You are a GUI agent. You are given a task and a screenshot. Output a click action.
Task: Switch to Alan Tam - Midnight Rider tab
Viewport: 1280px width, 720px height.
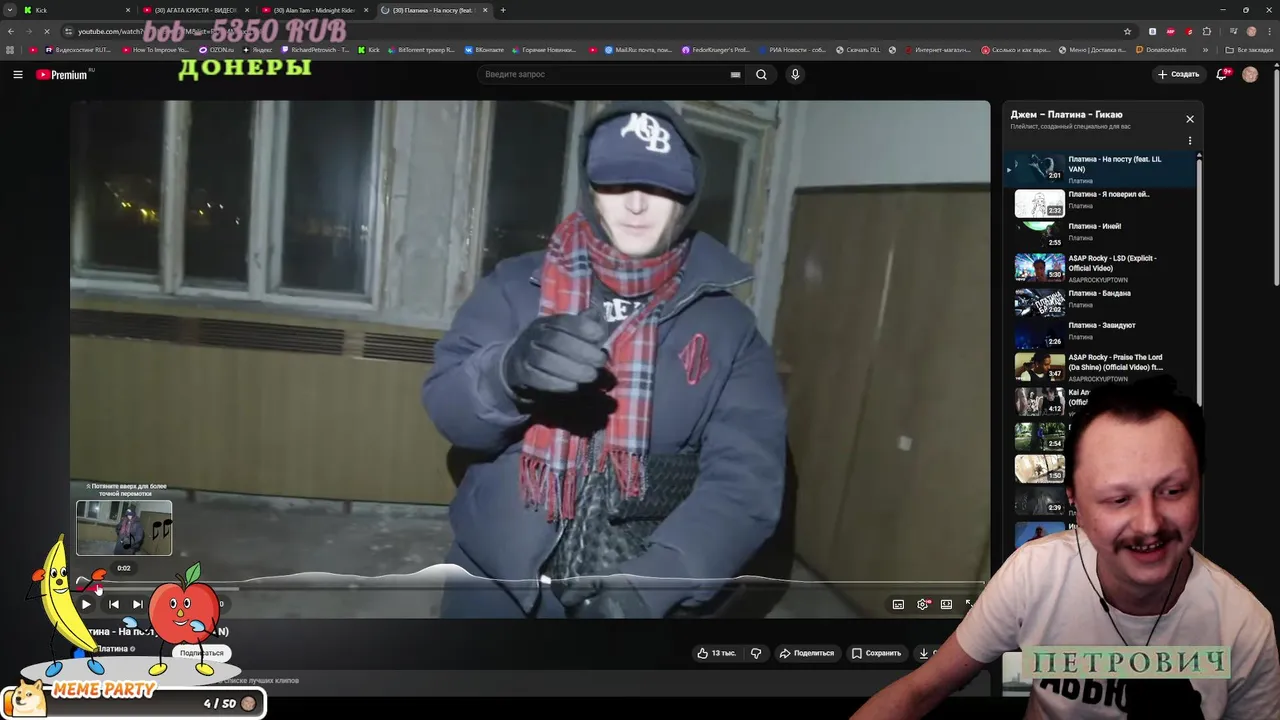313,10
